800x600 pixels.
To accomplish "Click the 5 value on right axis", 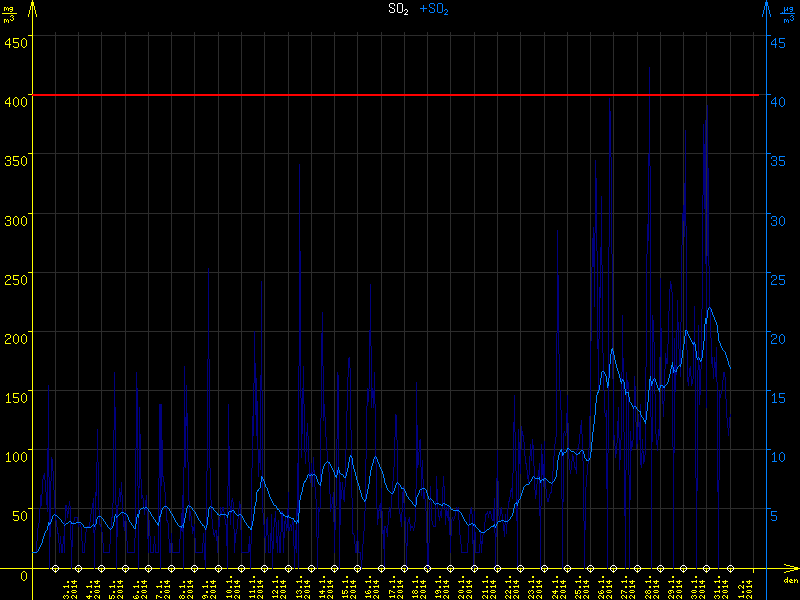I will (x=784, y=515).
